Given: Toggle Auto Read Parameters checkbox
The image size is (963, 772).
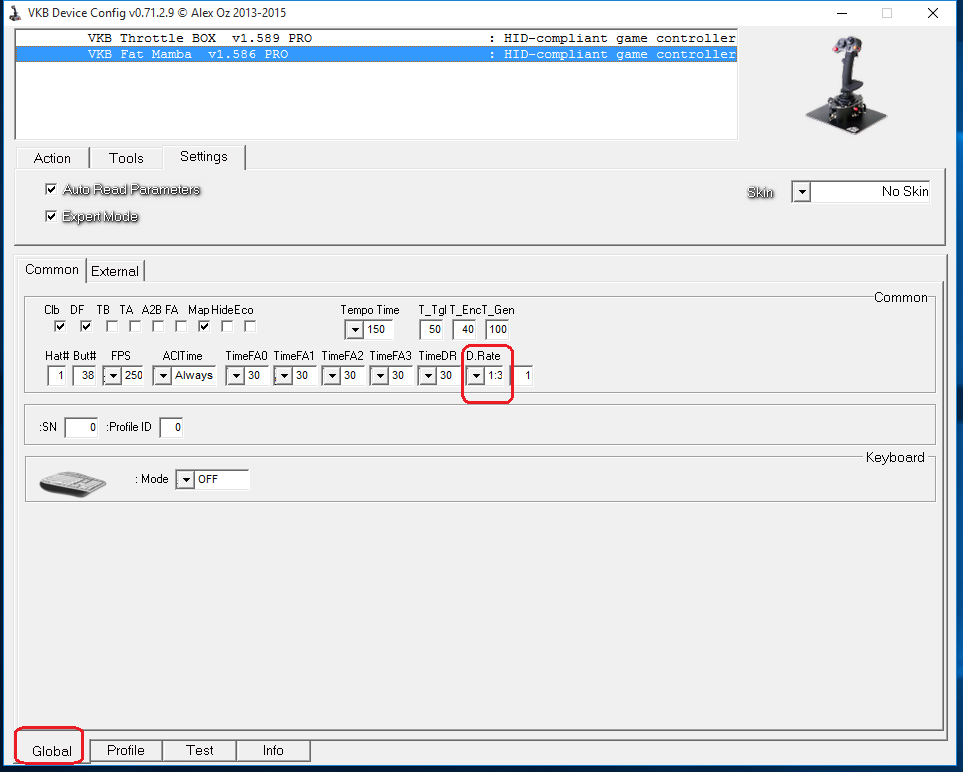Looking at the screenshot, I should (51, 189).
